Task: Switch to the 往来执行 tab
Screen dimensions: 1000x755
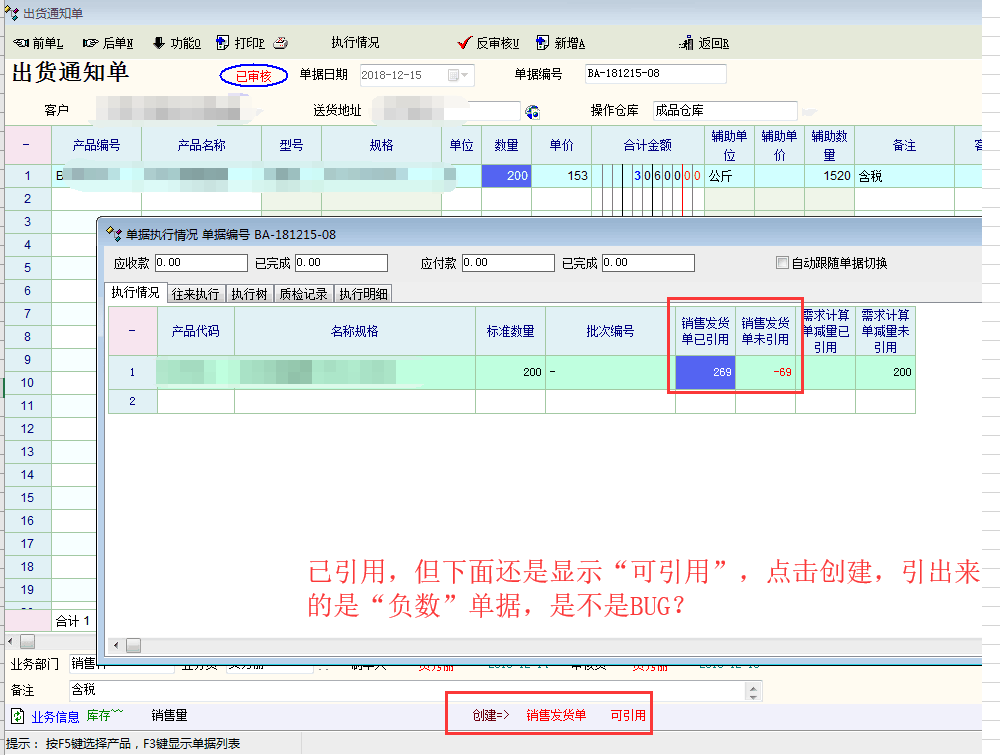Action: (195, 293)
